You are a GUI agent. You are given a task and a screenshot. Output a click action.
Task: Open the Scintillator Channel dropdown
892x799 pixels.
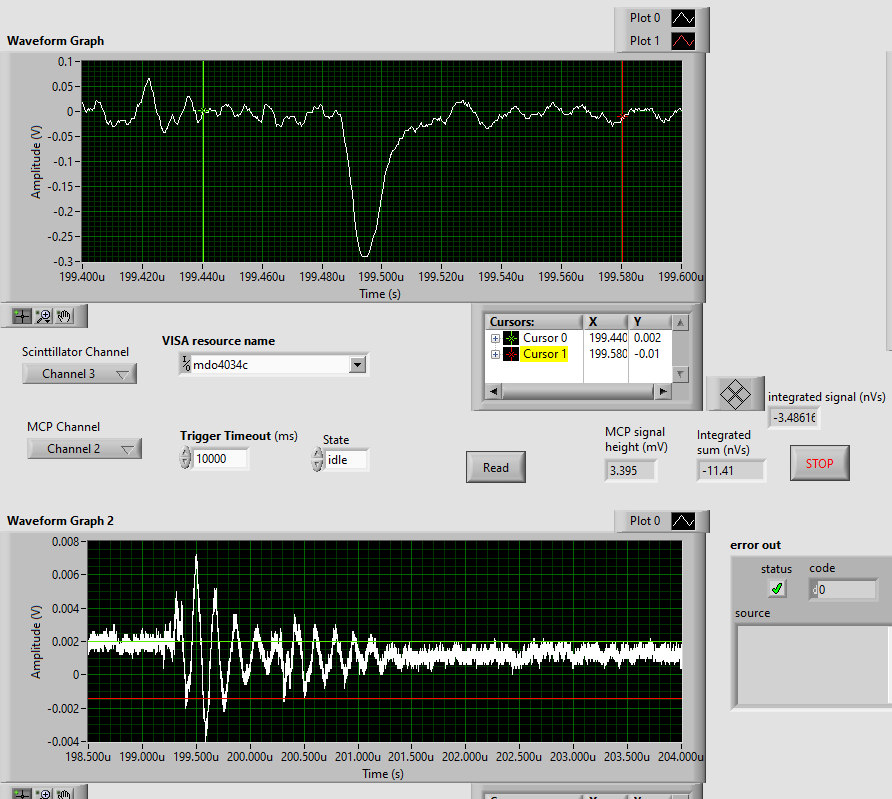click(x=80, y=374)
